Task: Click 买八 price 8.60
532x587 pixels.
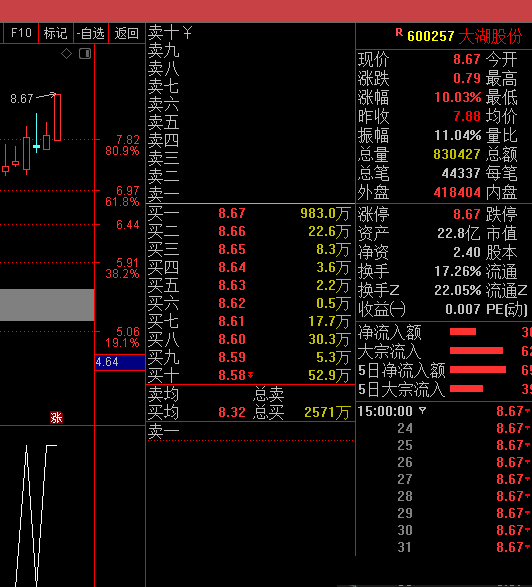Action: pyautogui.click(x=232, y=339)
